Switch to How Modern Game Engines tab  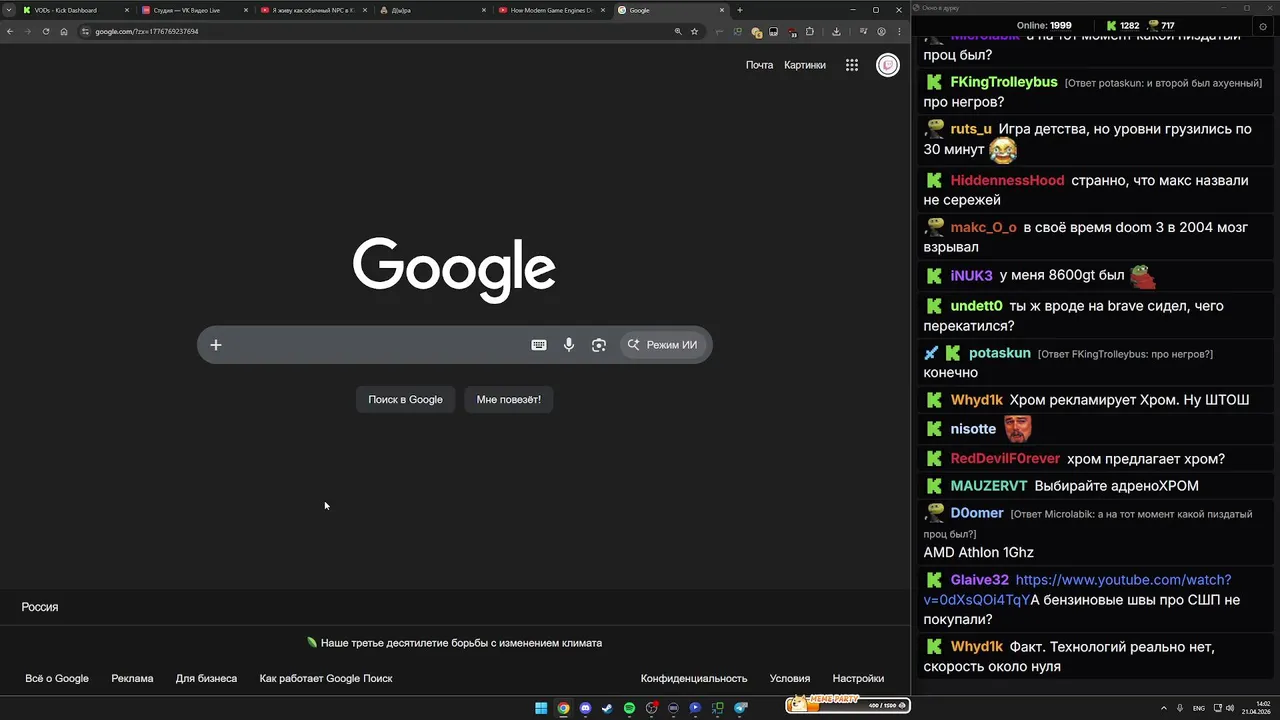(551, 10)
